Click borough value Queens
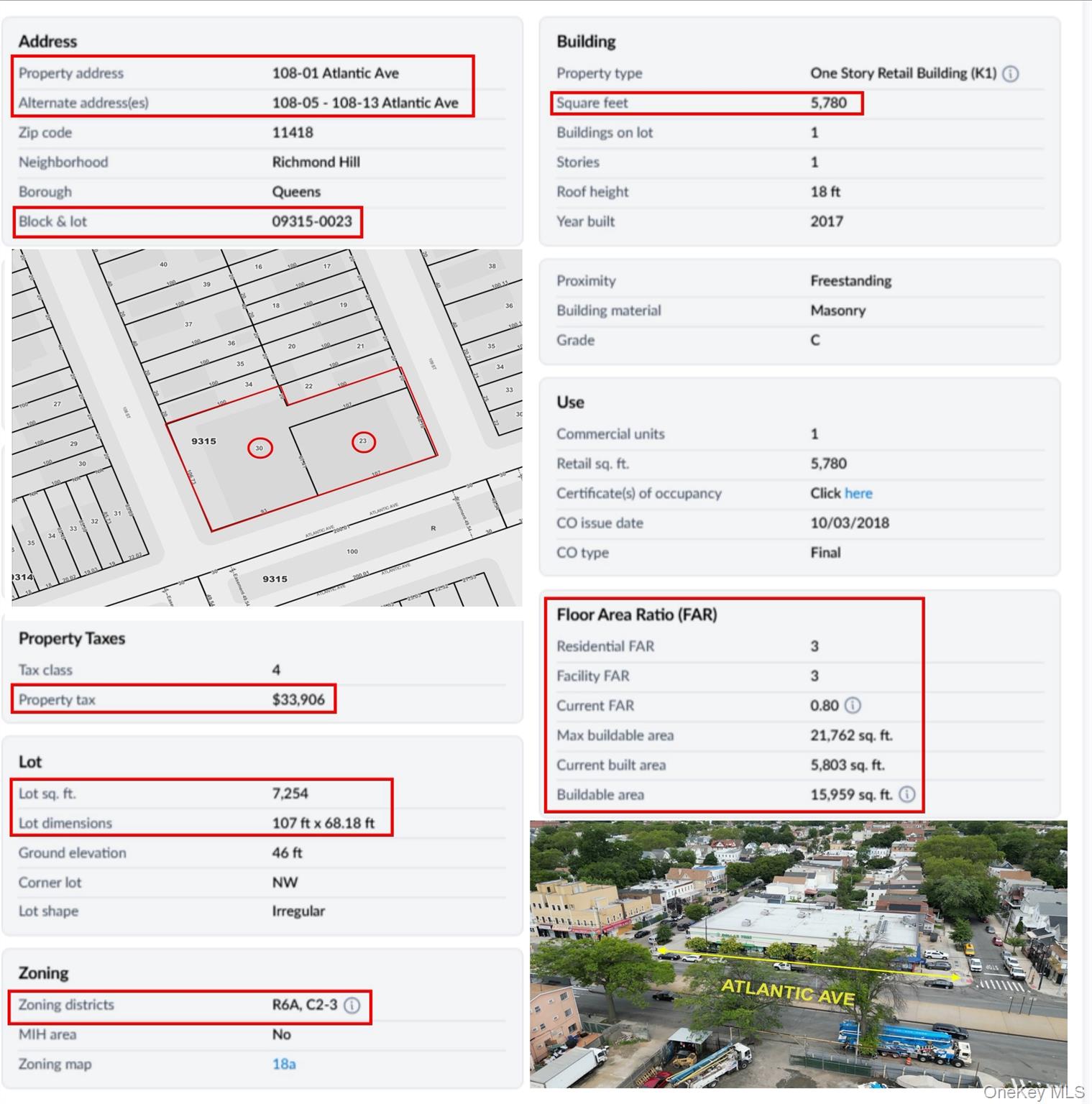This screenshot has width=1092, height=1104. point(296,192)
